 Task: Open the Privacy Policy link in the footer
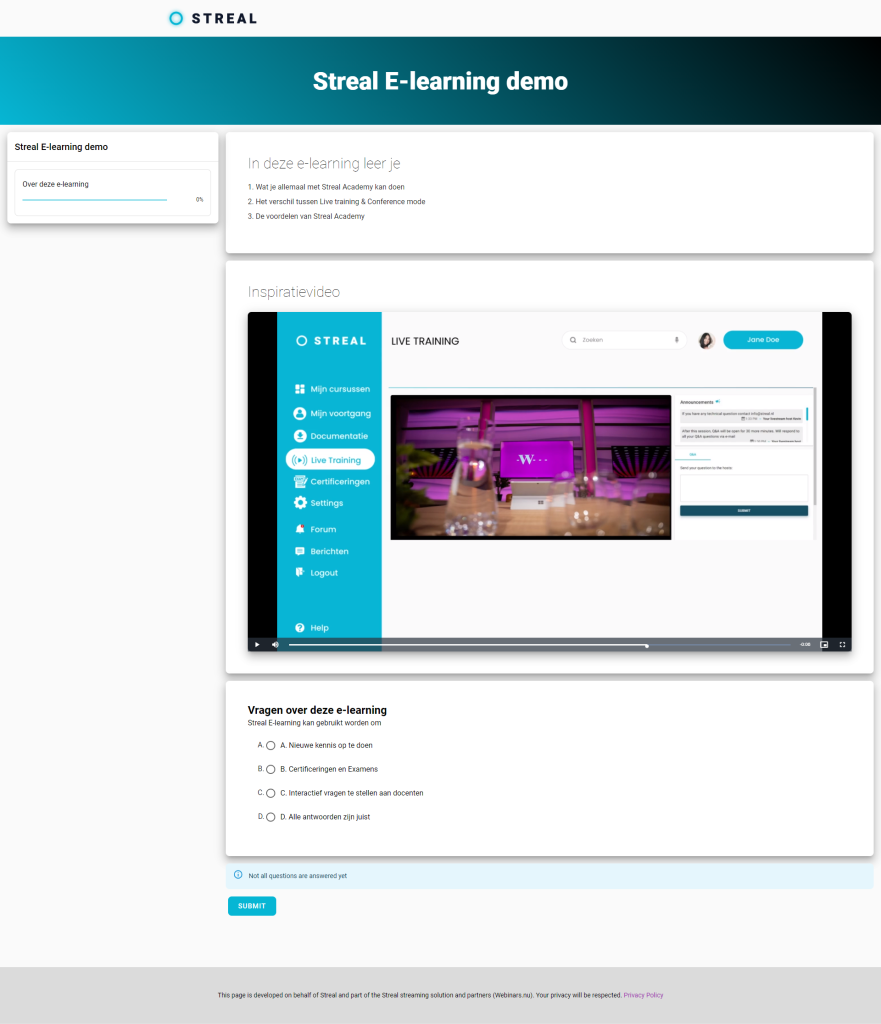coord(643,995)
